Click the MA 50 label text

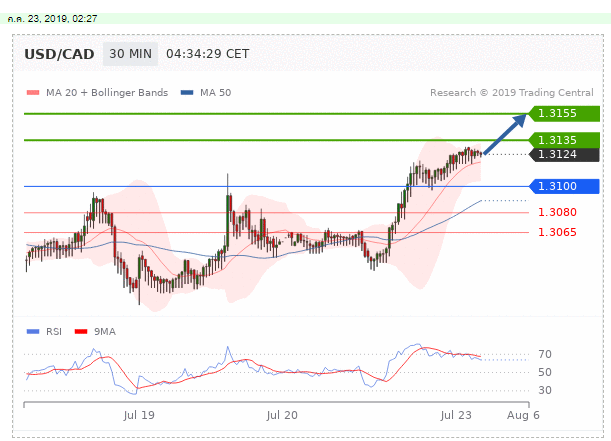click(x=215, y=93)
